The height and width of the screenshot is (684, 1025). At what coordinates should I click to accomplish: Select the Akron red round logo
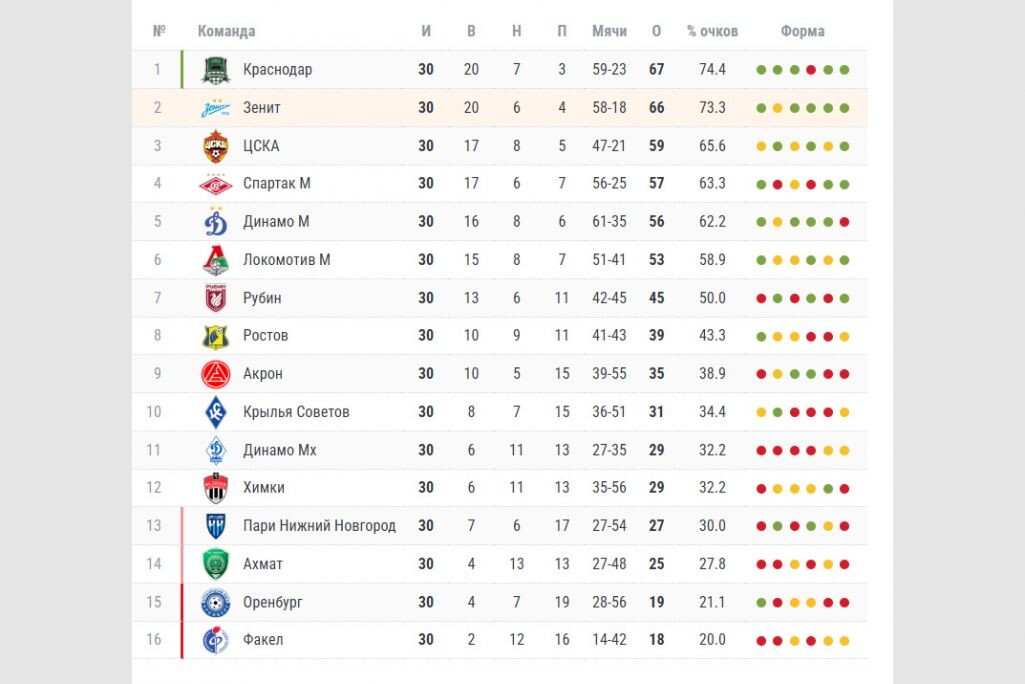216,374
